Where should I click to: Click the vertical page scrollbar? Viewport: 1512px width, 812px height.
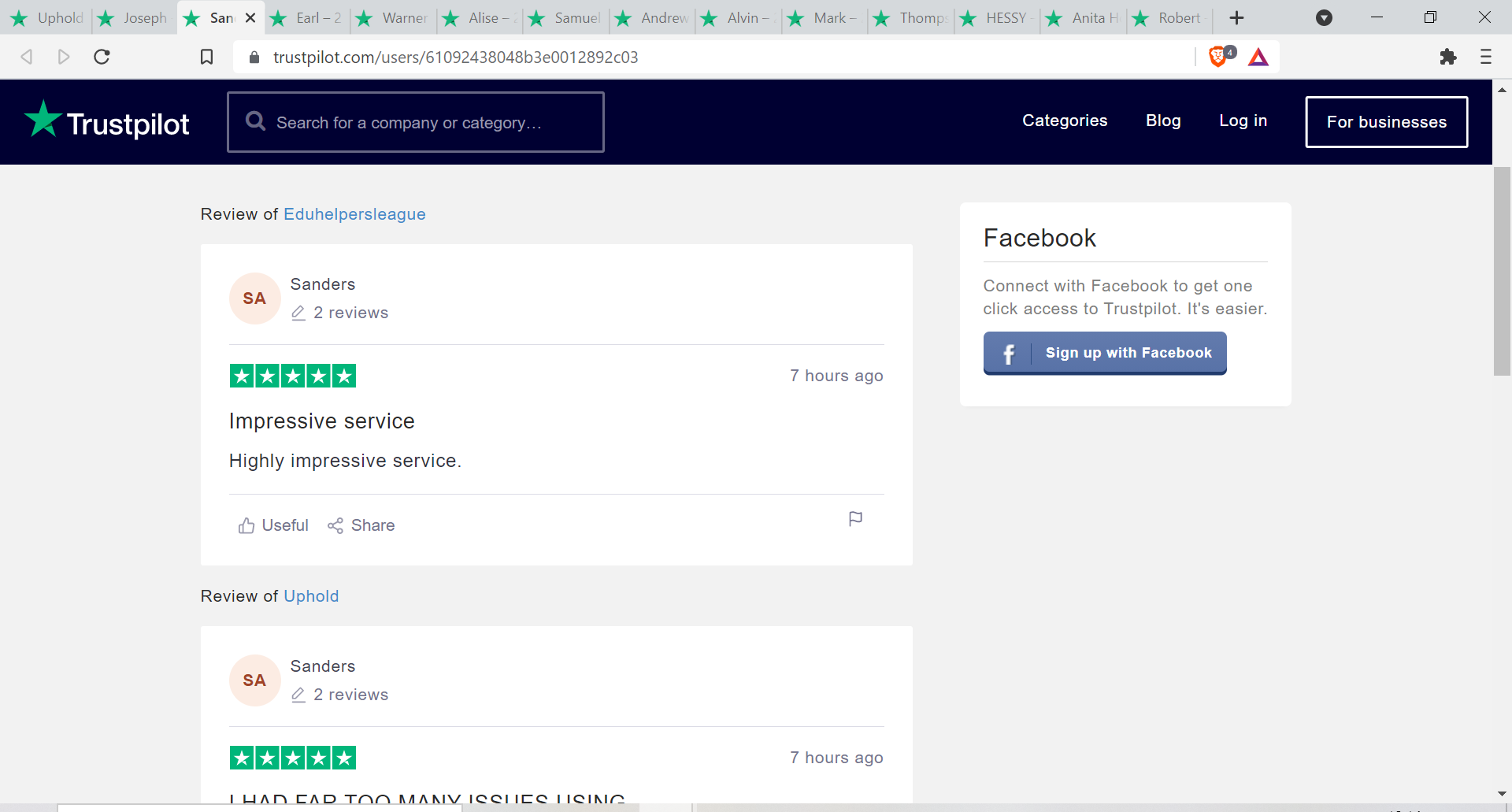(x=1502, y=271)
